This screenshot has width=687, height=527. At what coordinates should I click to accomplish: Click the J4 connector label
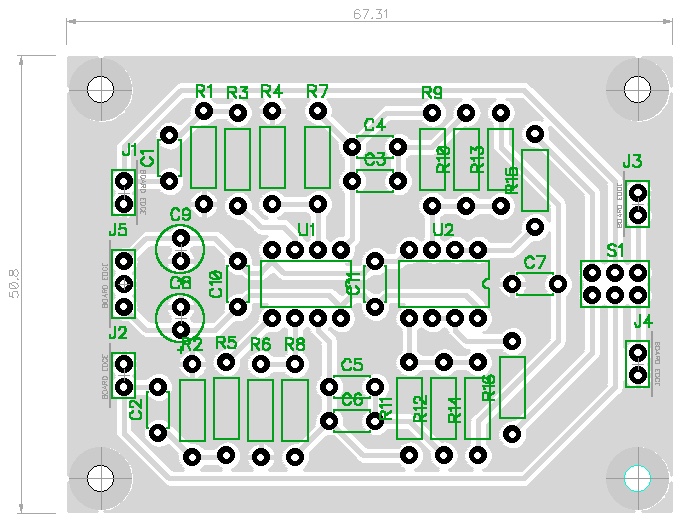pyautogui.click(x=643, y=323)
